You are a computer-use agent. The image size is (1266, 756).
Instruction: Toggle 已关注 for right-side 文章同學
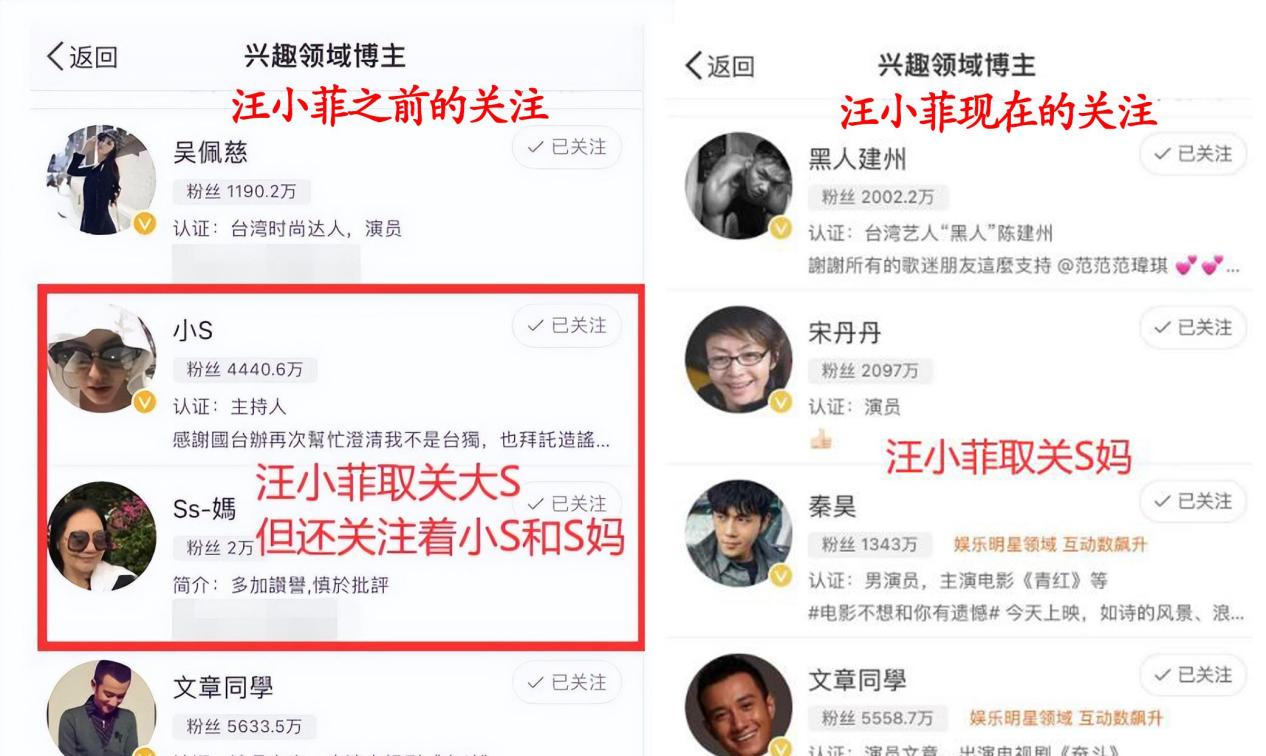click(x=1193, y=675)
